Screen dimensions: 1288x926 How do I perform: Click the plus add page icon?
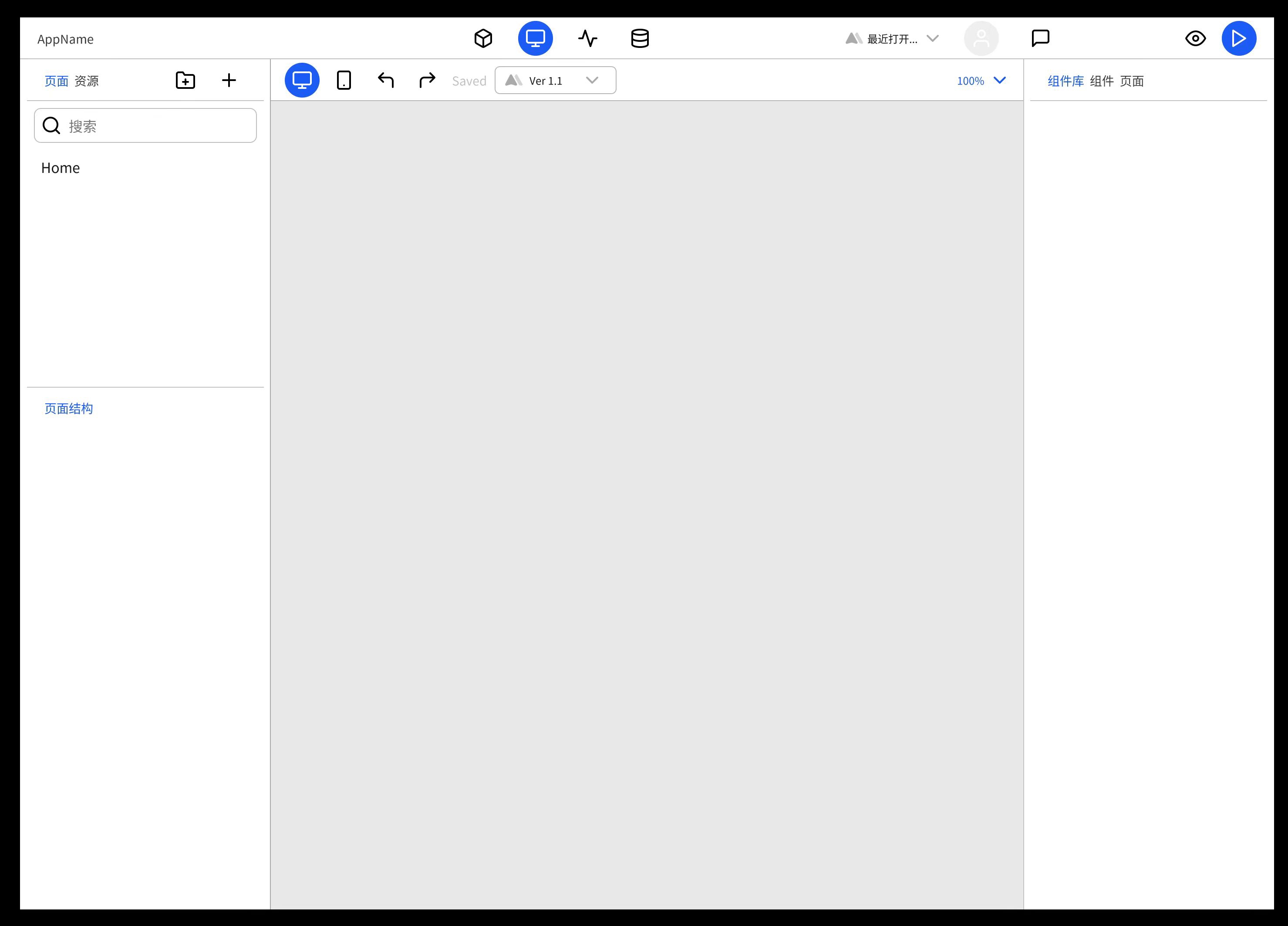[x=229, y=80]
